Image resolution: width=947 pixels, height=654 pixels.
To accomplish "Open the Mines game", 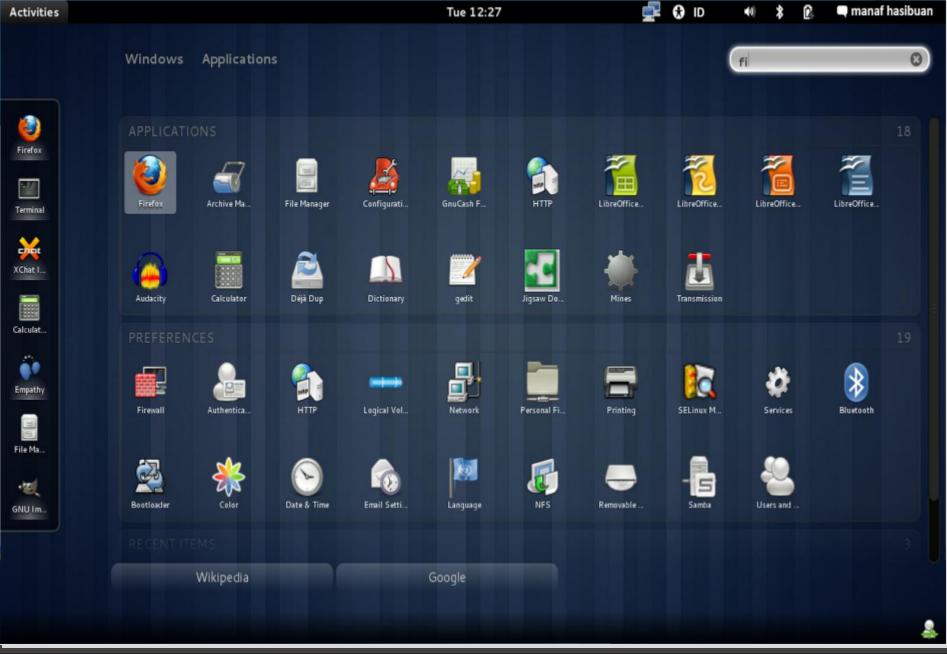I will (x=620, y=275).
